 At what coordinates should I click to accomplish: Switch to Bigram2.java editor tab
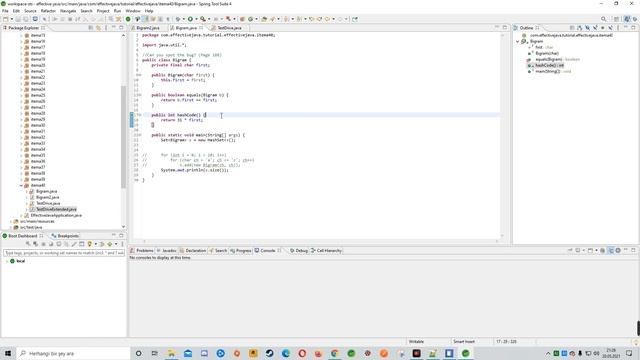coord(148,28)
